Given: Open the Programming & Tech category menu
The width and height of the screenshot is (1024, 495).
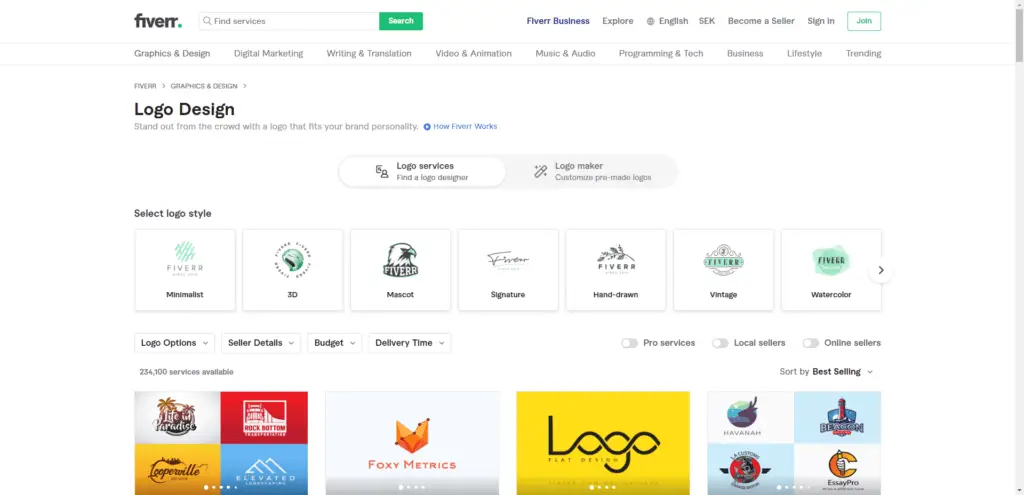Looking at the screenshot, I should (661, 54).
